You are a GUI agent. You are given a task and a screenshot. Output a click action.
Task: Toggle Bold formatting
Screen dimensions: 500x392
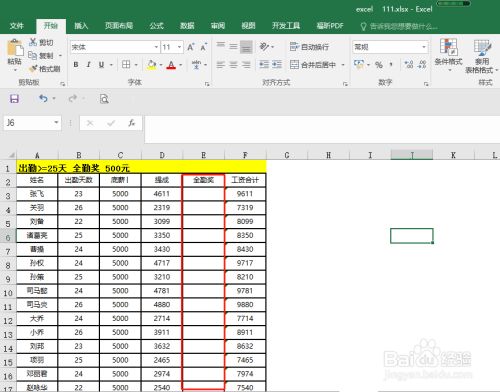click(x=76, y=65)
